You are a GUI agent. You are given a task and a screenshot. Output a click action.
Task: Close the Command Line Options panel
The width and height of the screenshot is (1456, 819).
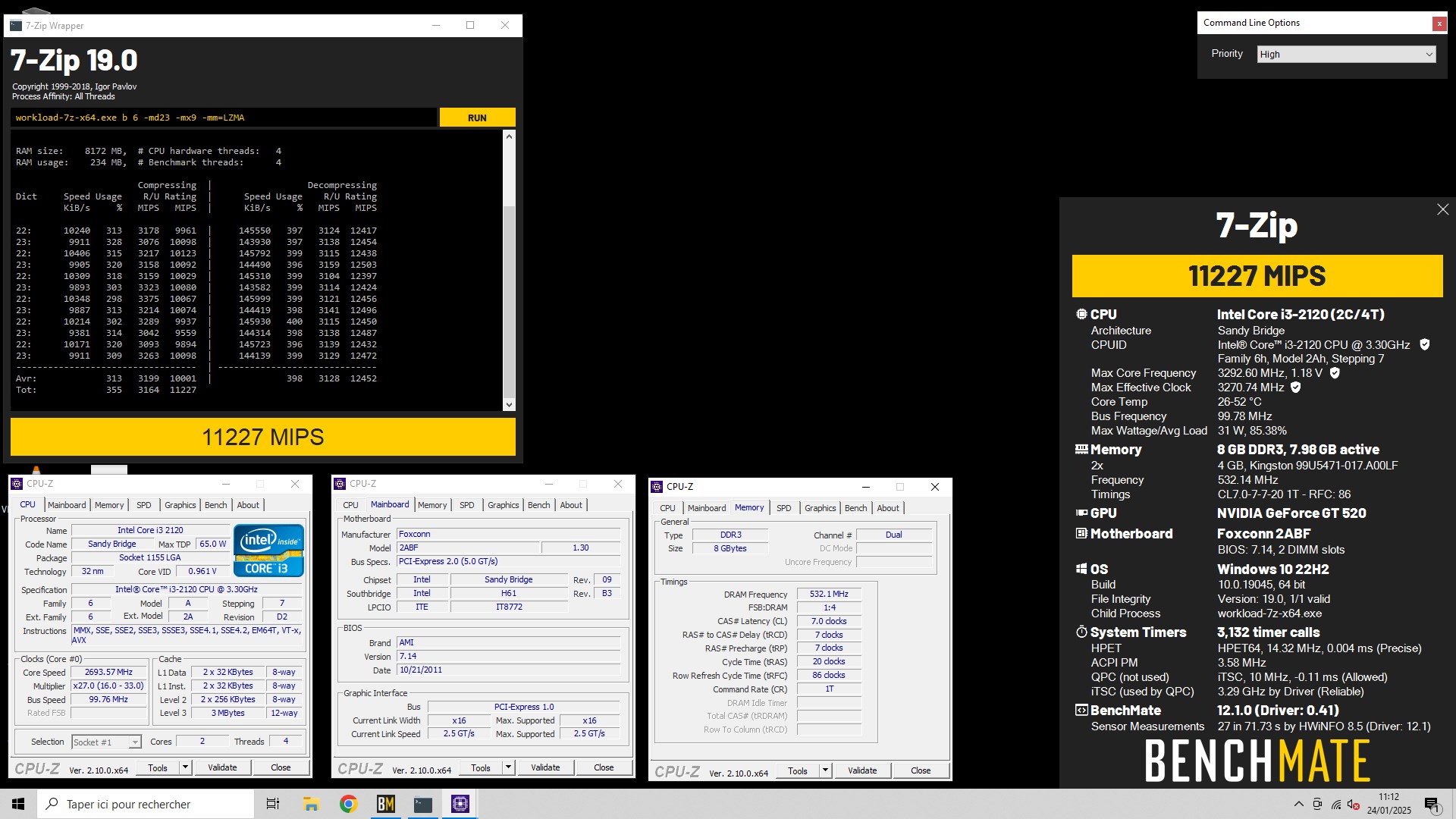tap(1439, 24)
